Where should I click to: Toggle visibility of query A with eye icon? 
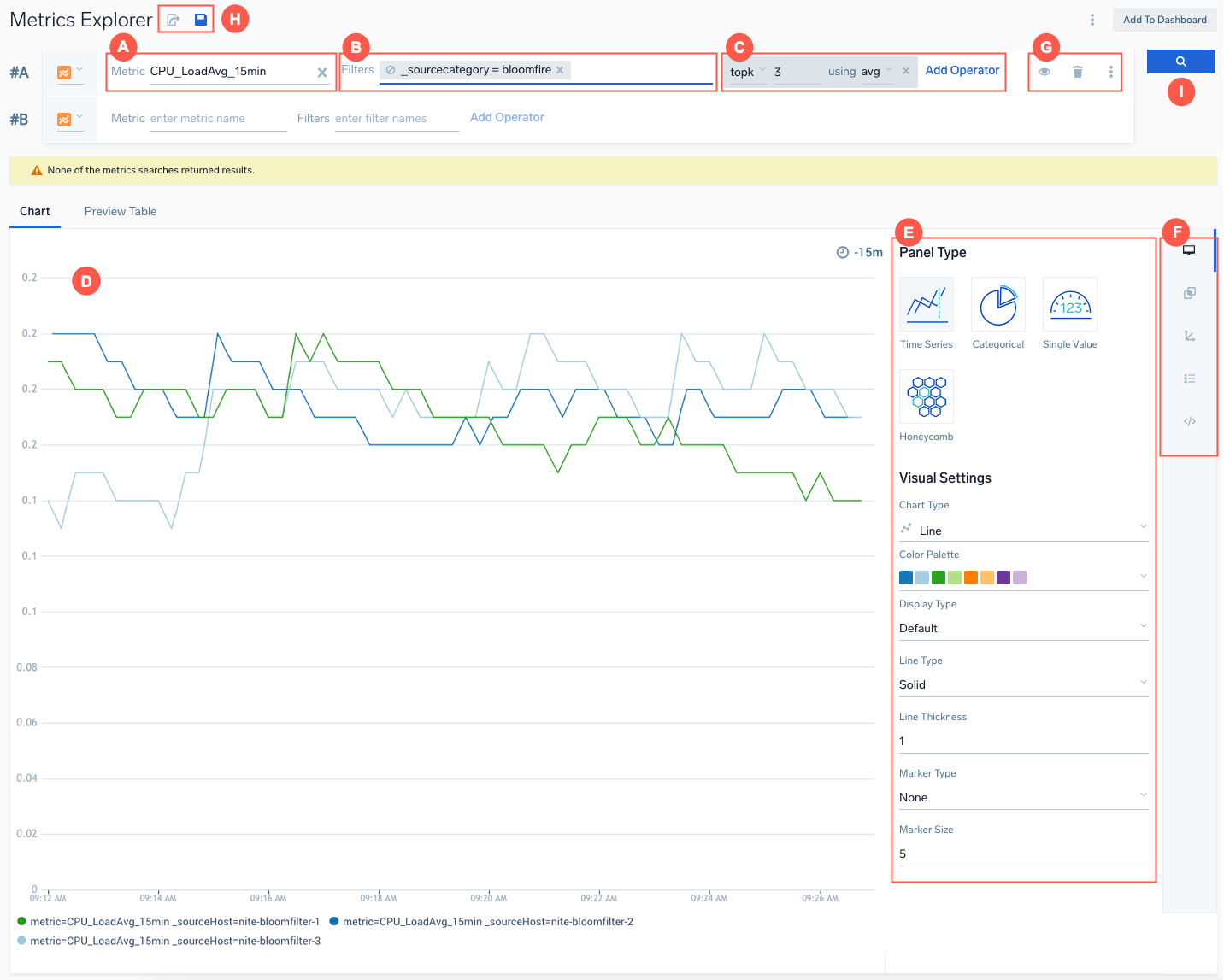click(1045, 72)
